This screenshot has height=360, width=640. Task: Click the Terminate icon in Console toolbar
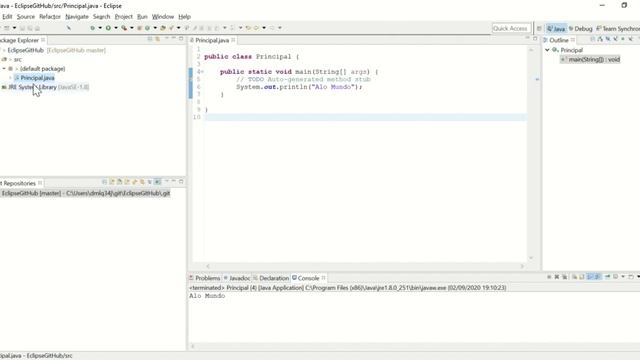tap(549, 277)
